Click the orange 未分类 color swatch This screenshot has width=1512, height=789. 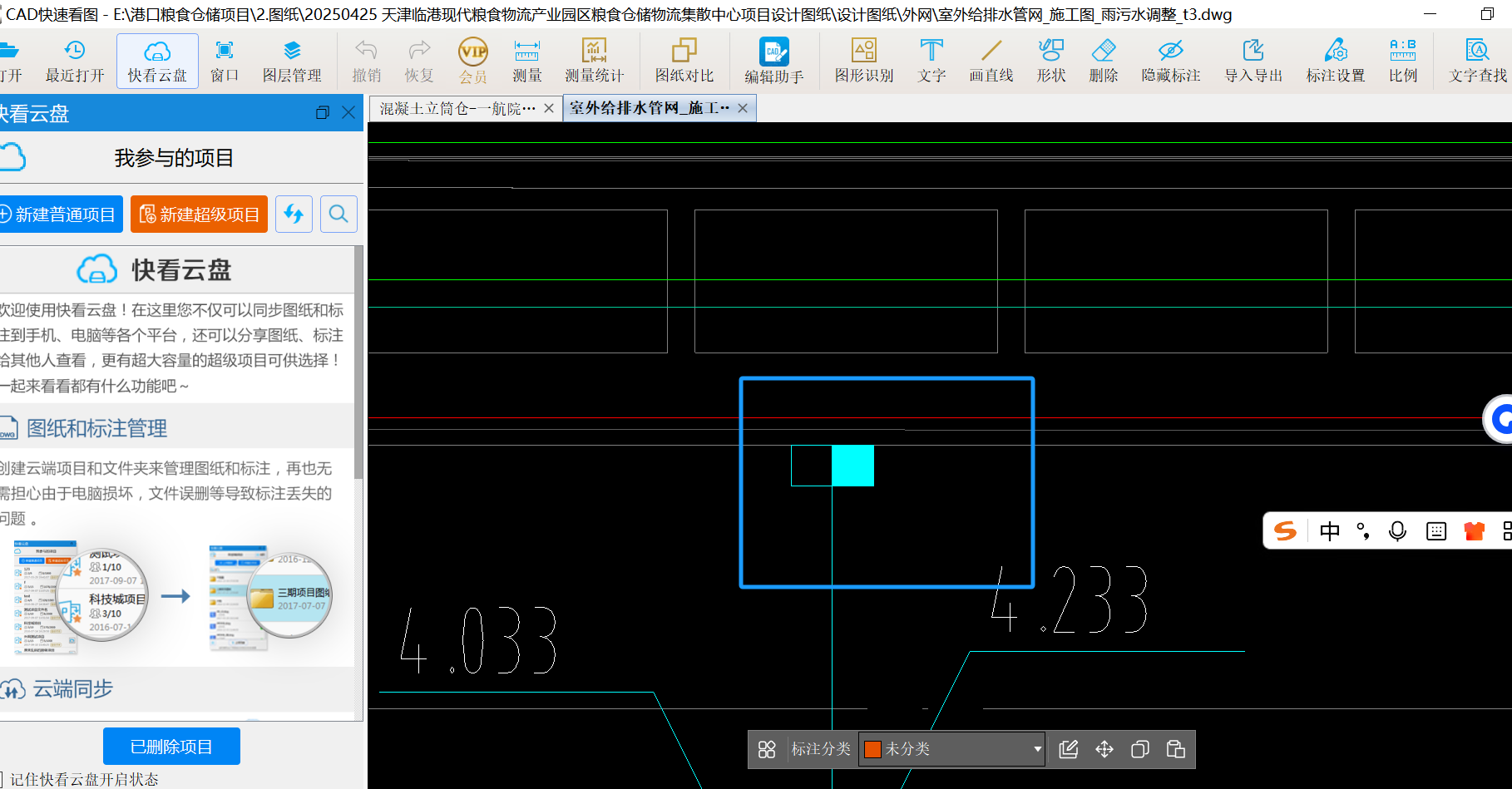coord(872,749)
